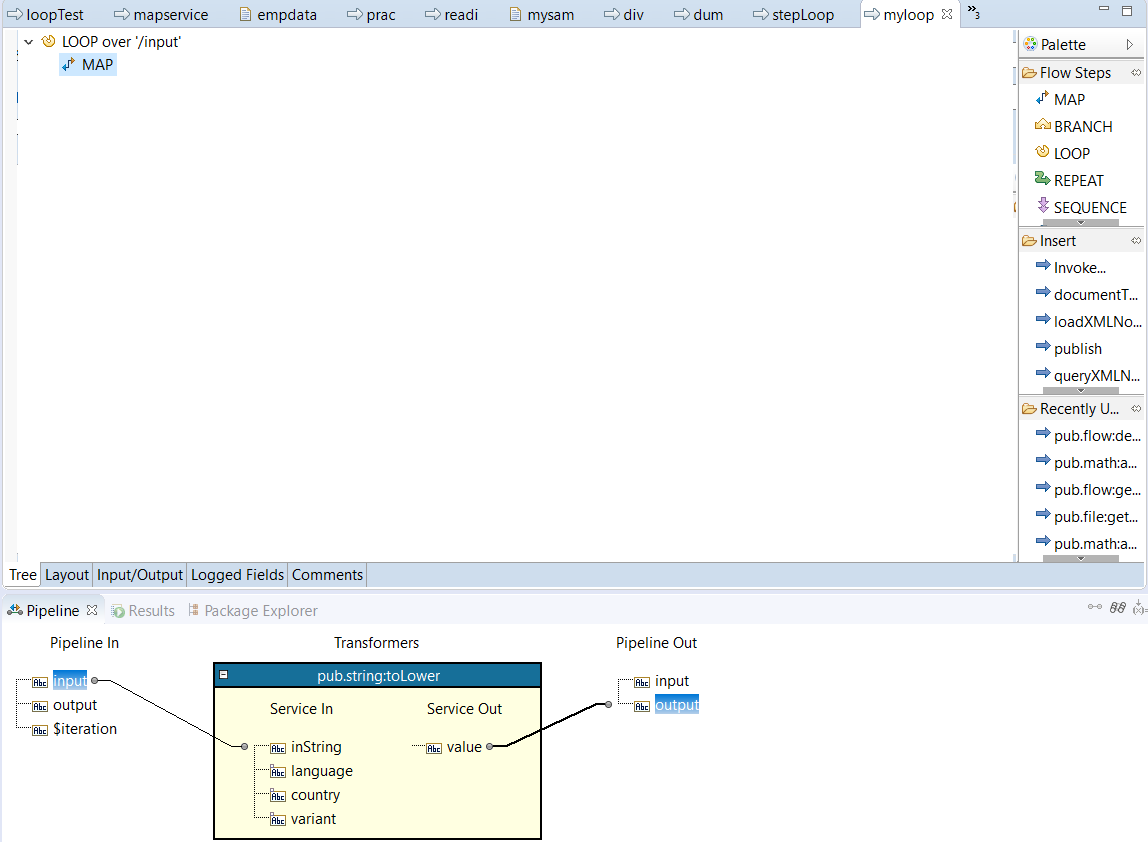Screen dimensions: 1148x842
Task: Switch to the readi editor tab
Action: (x=452, y=15)
